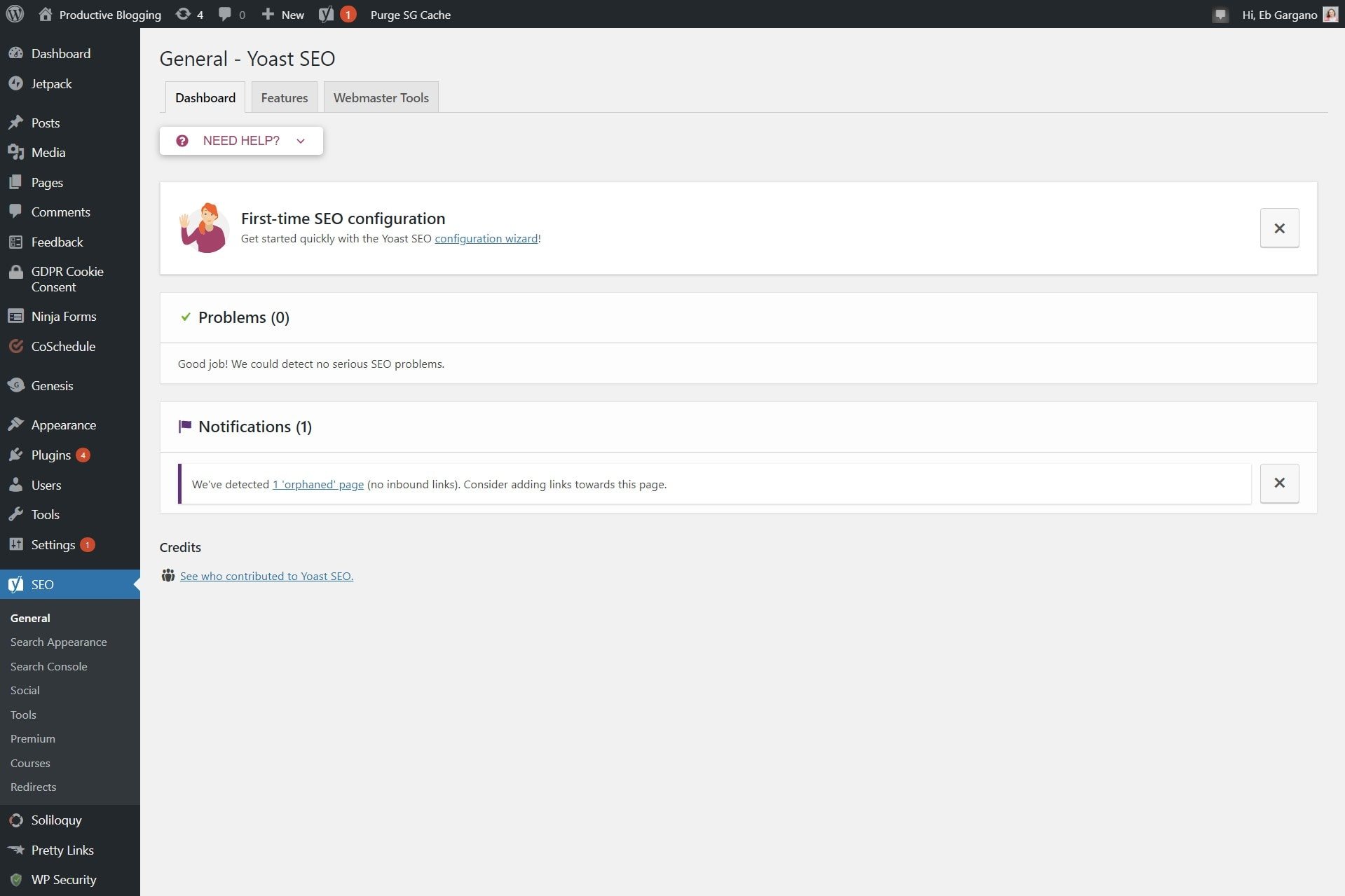
Task: Click the user avatar at top right
Action: [x=1330, y=14]
